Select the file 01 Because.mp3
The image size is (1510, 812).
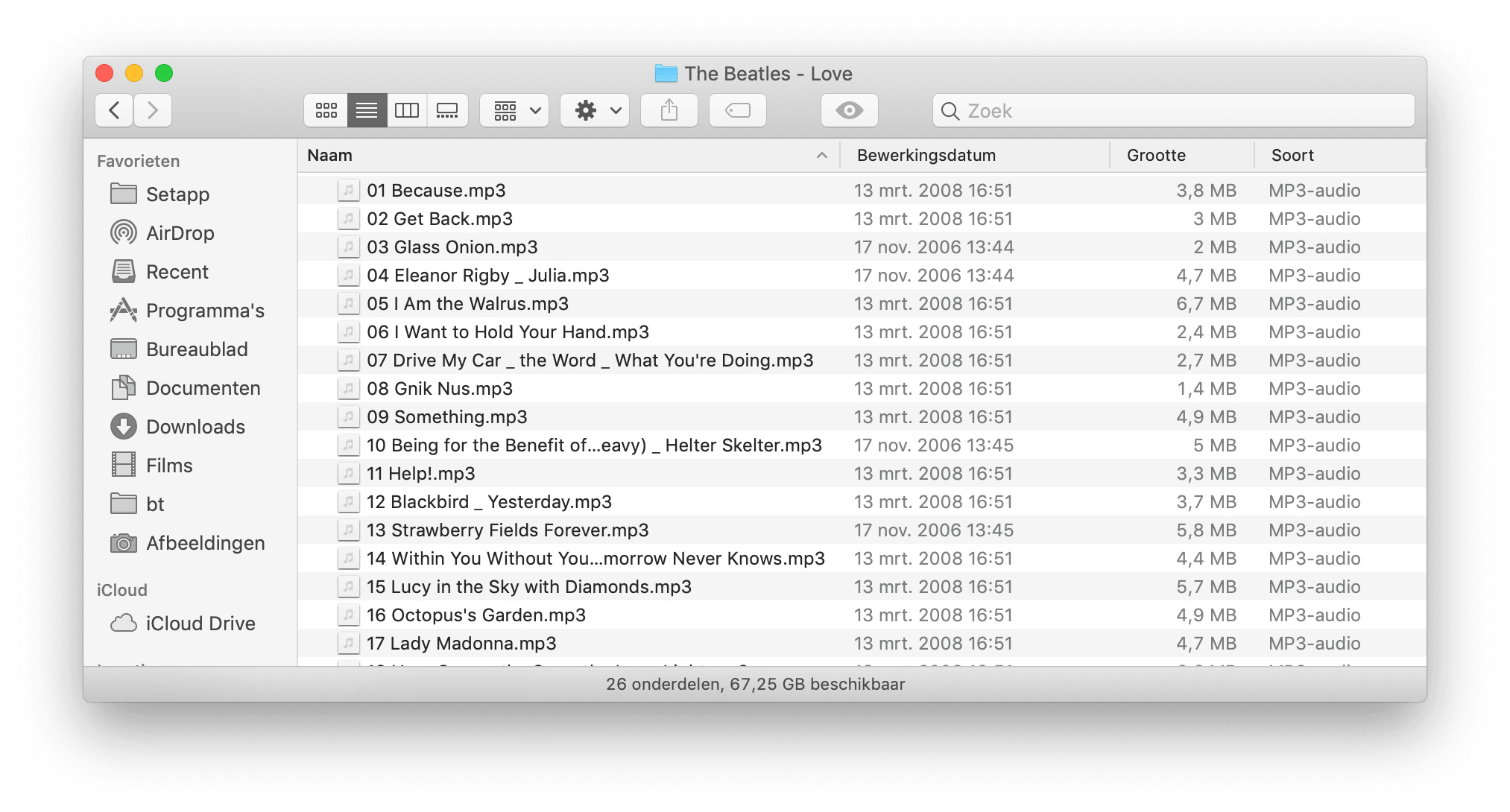click(x=862, y=191)
